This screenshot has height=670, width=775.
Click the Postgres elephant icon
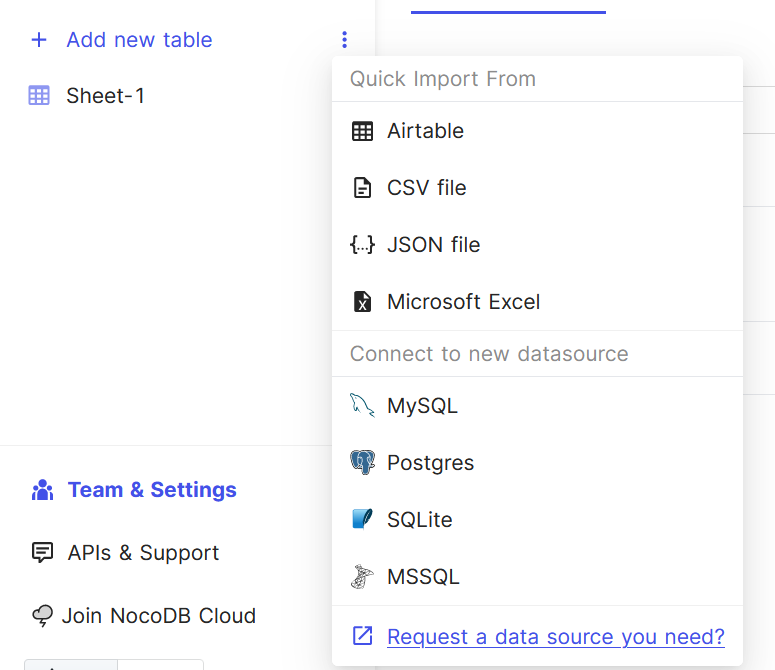[x=362, y=462]
